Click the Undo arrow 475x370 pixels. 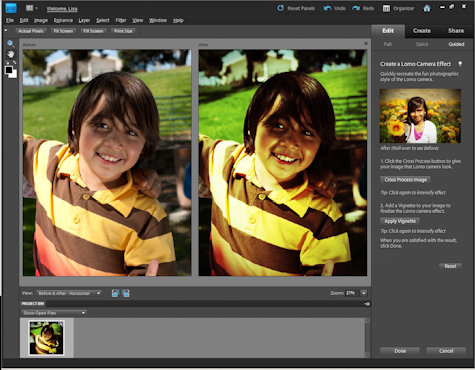pos(327,8)
